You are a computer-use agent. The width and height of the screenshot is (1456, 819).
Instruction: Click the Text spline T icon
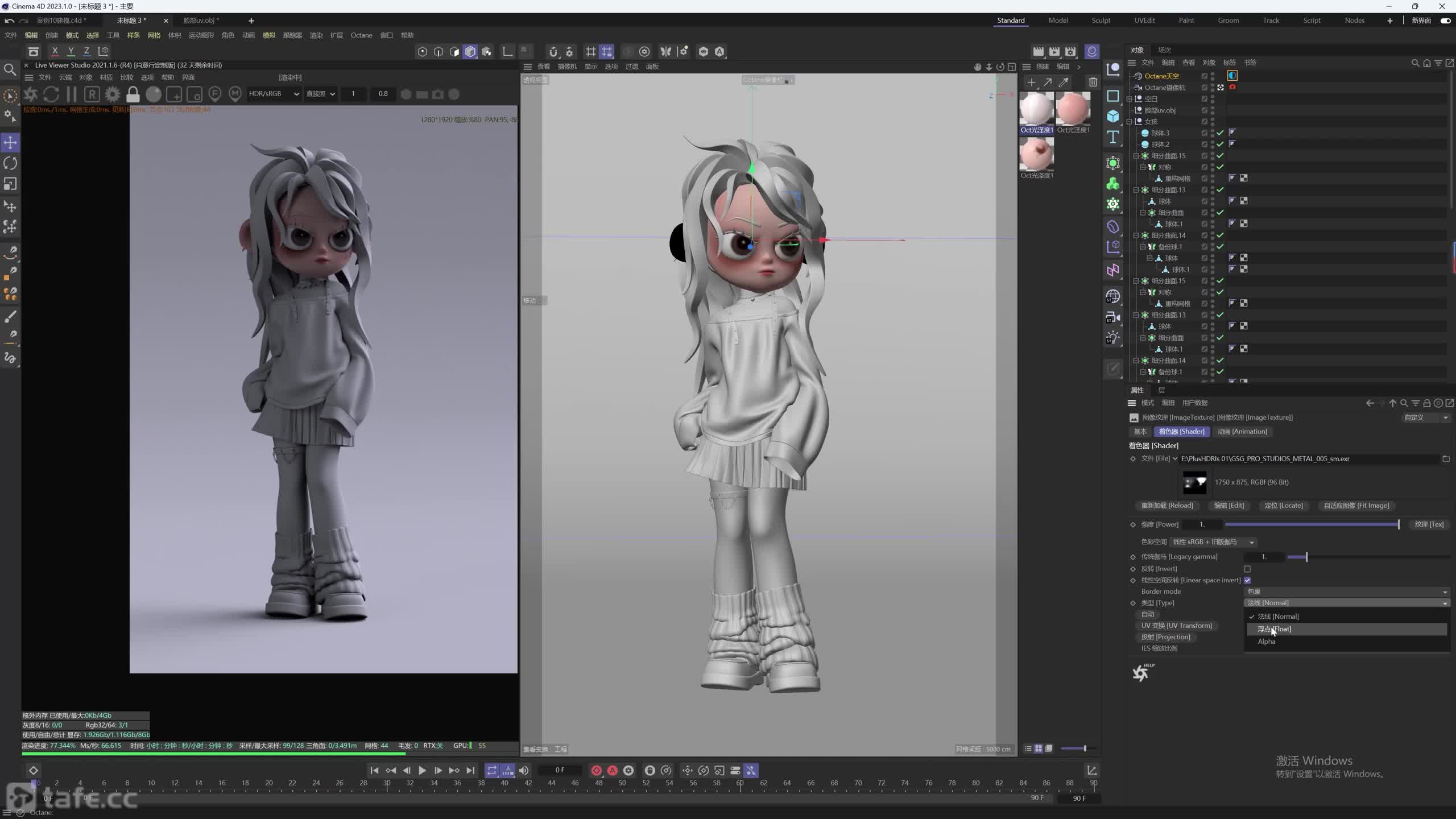coord(1113,137)
